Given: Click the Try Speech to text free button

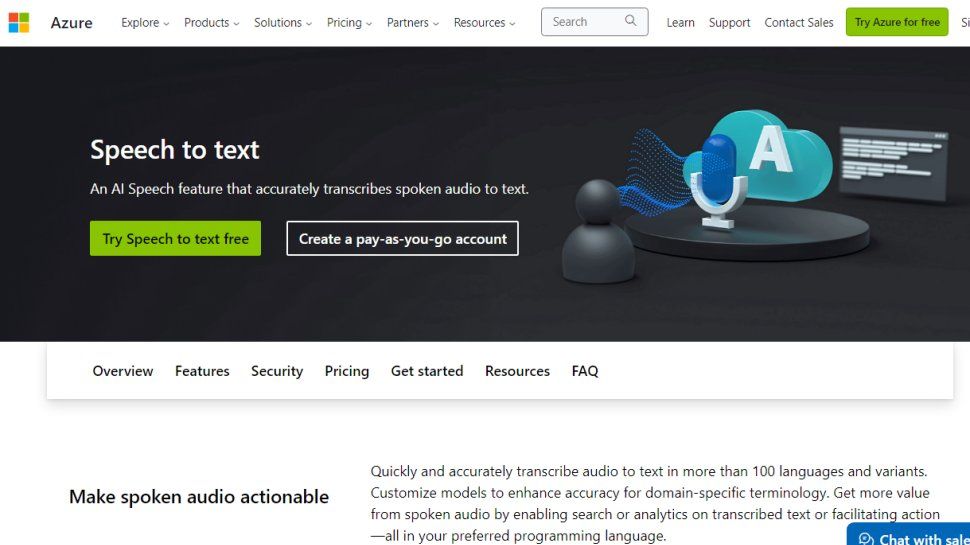Looking at the screenshot, I should [175, 238].
